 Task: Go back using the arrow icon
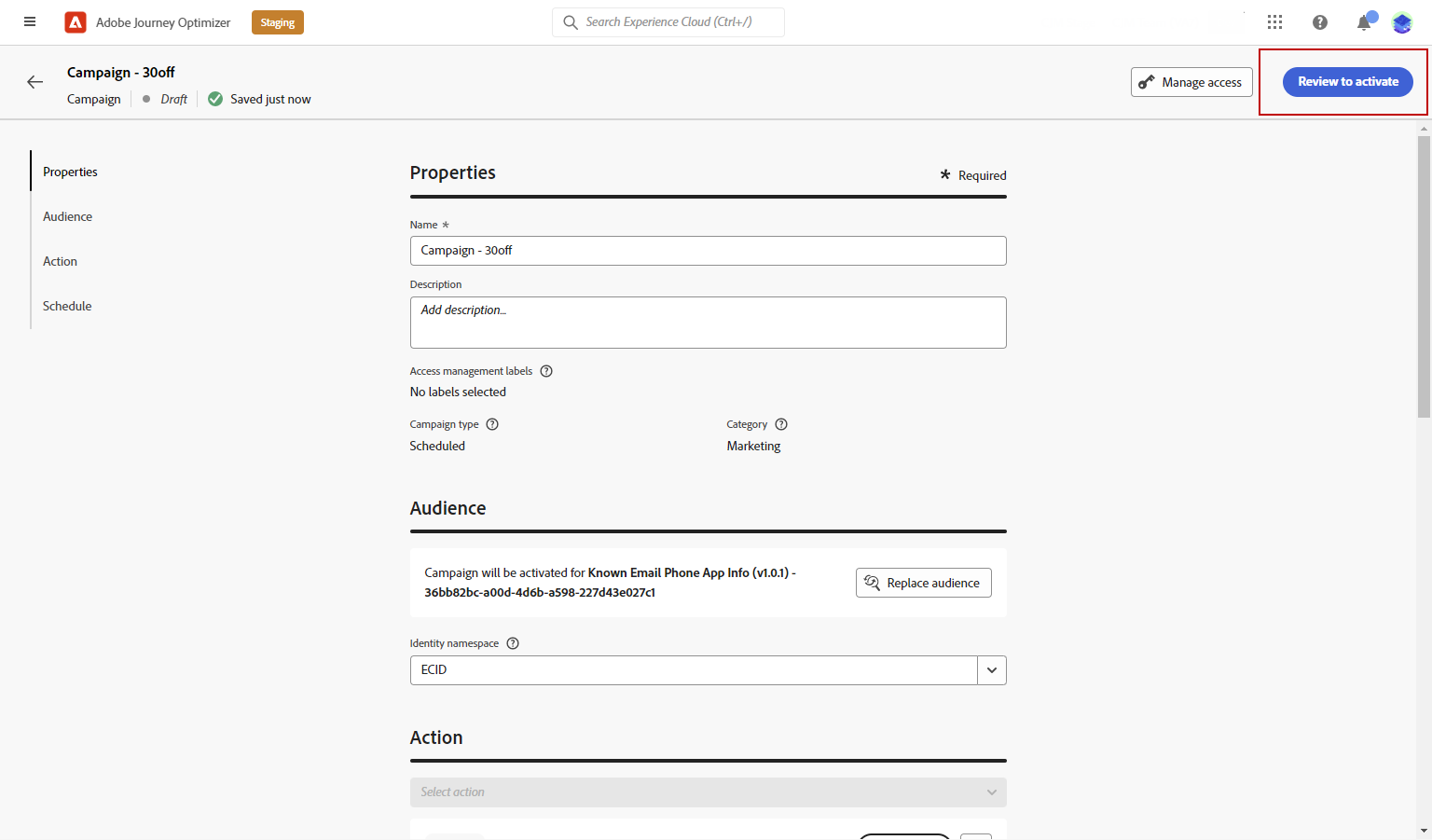pos(35,82)
